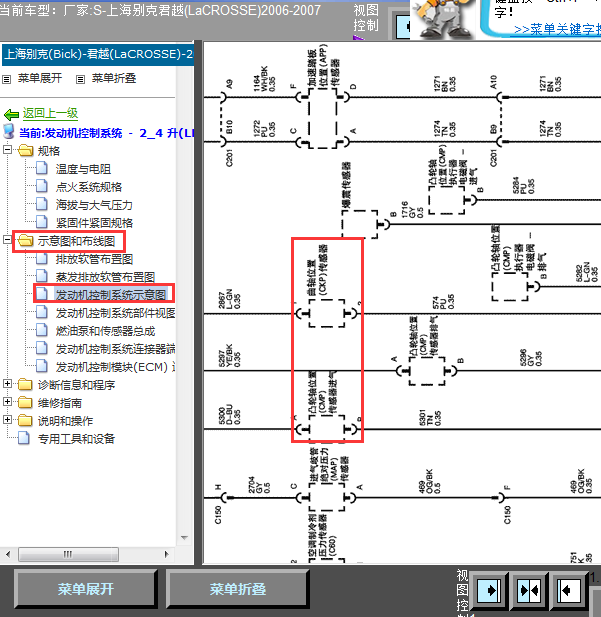Open the 紧固件紧固规格 document
This screenshot has height=617, width=601.
pos(94,223)
